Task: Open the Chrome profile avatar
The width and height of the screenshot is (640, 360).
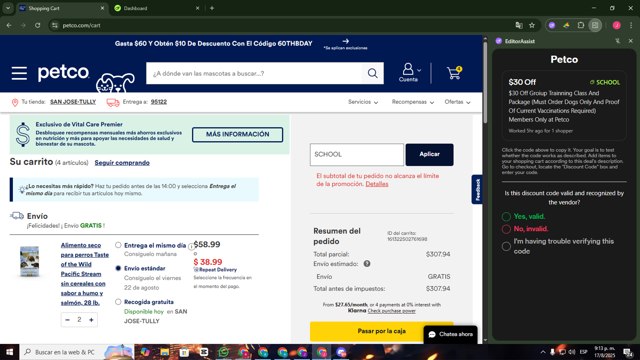Action: click(x=617, y=25)
